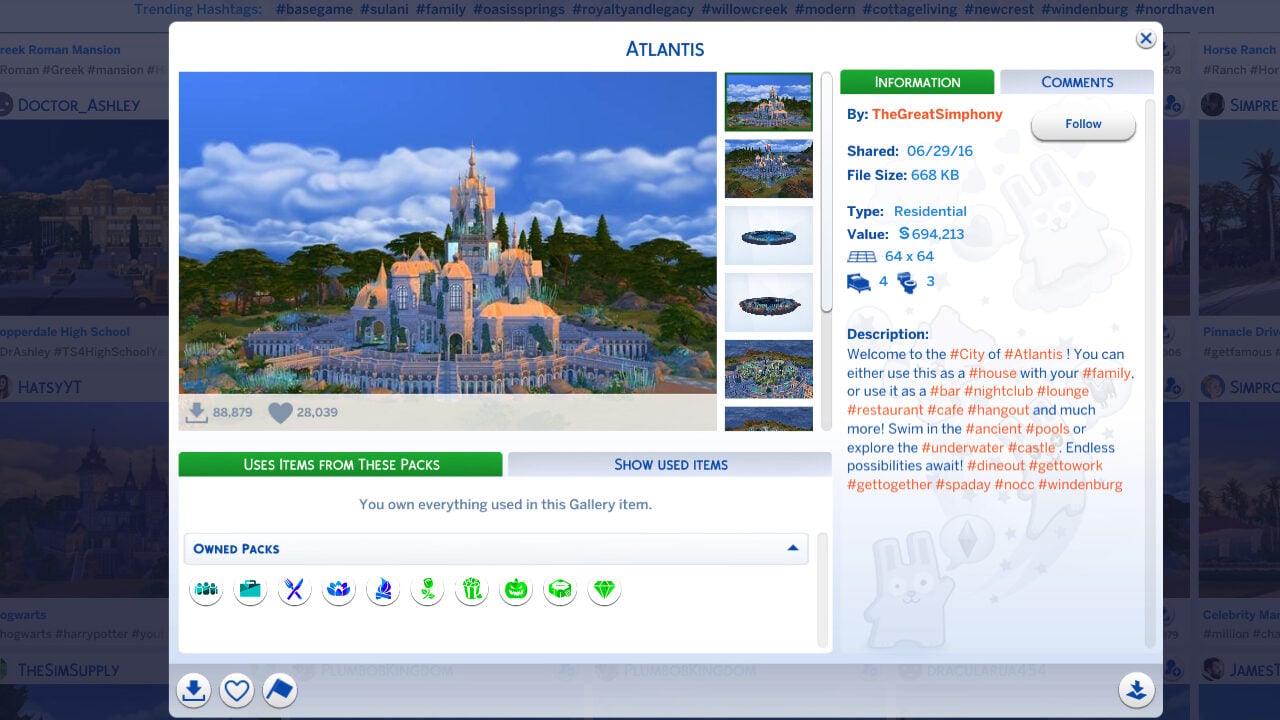Screen dimensions: 1280x720
Task: Select the fourth floor plan thumbnail
Action: (x=769, y=302)
